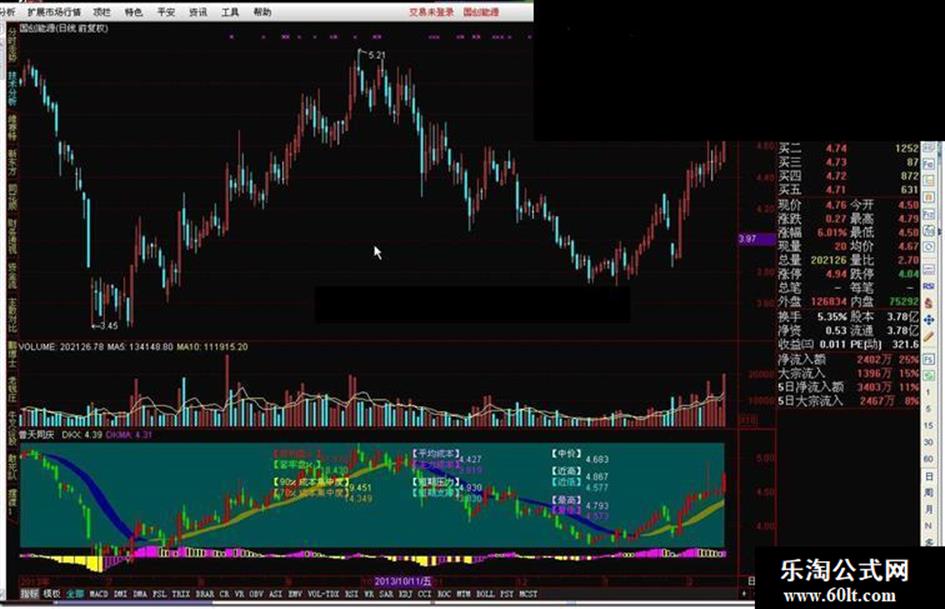Switch indicator to RSI in bottom bar
This screenshot has width=945, height=609.
click(352, 594)
